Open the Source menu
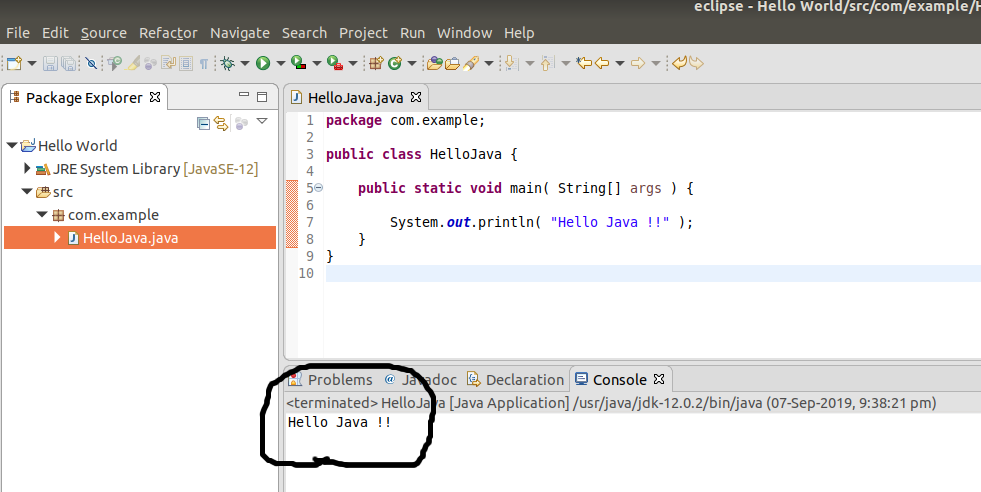The height and width of the screenshot is (492, 981). click(x=104, y=33)
